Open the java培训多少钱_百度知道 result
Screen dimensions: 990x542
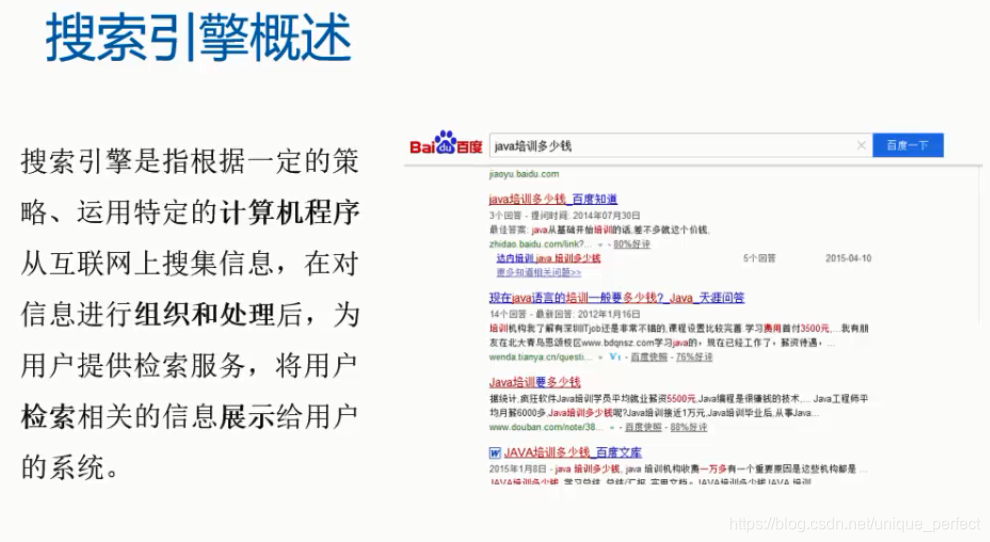pos(553,199)
